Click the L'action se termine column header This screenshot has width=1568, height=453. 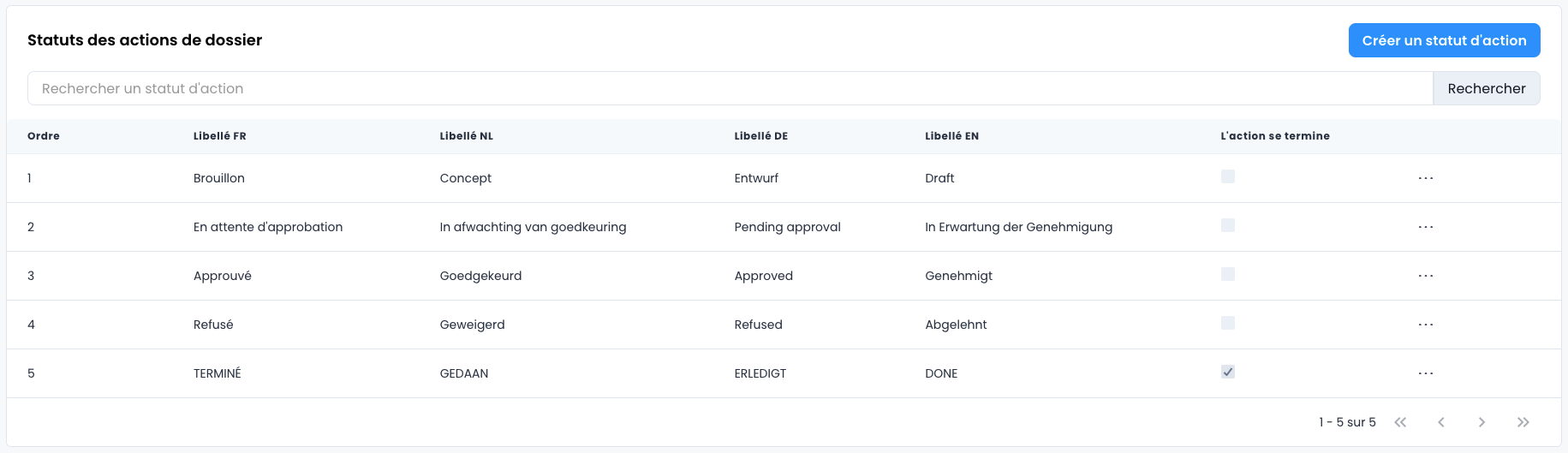point(1274,136)
